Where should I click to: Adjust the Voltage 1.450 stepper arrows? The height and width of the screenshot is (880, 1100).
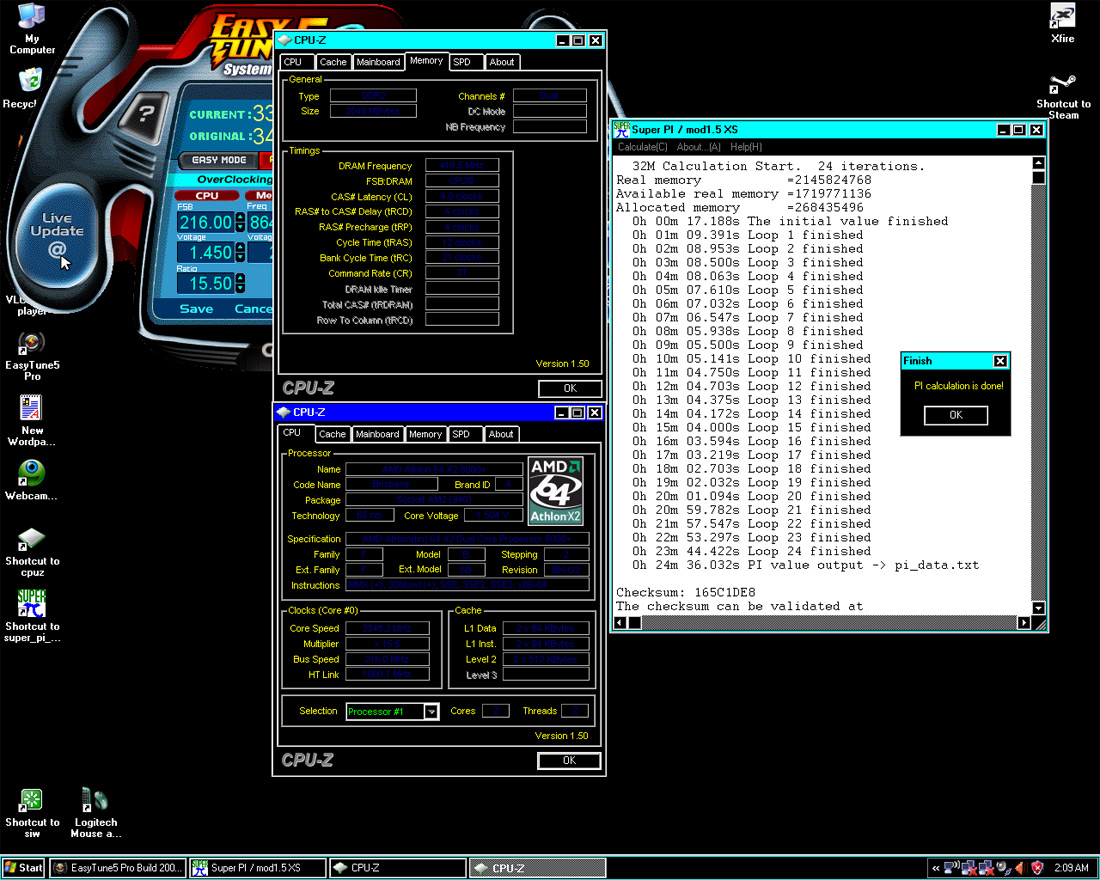pos(240,253)
